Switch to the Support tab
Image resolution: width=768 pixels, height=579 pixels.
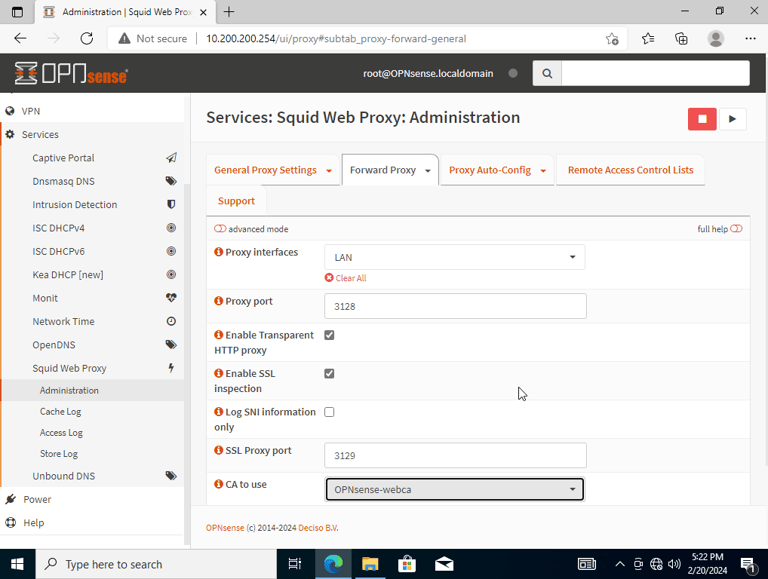tap(236, 201)
